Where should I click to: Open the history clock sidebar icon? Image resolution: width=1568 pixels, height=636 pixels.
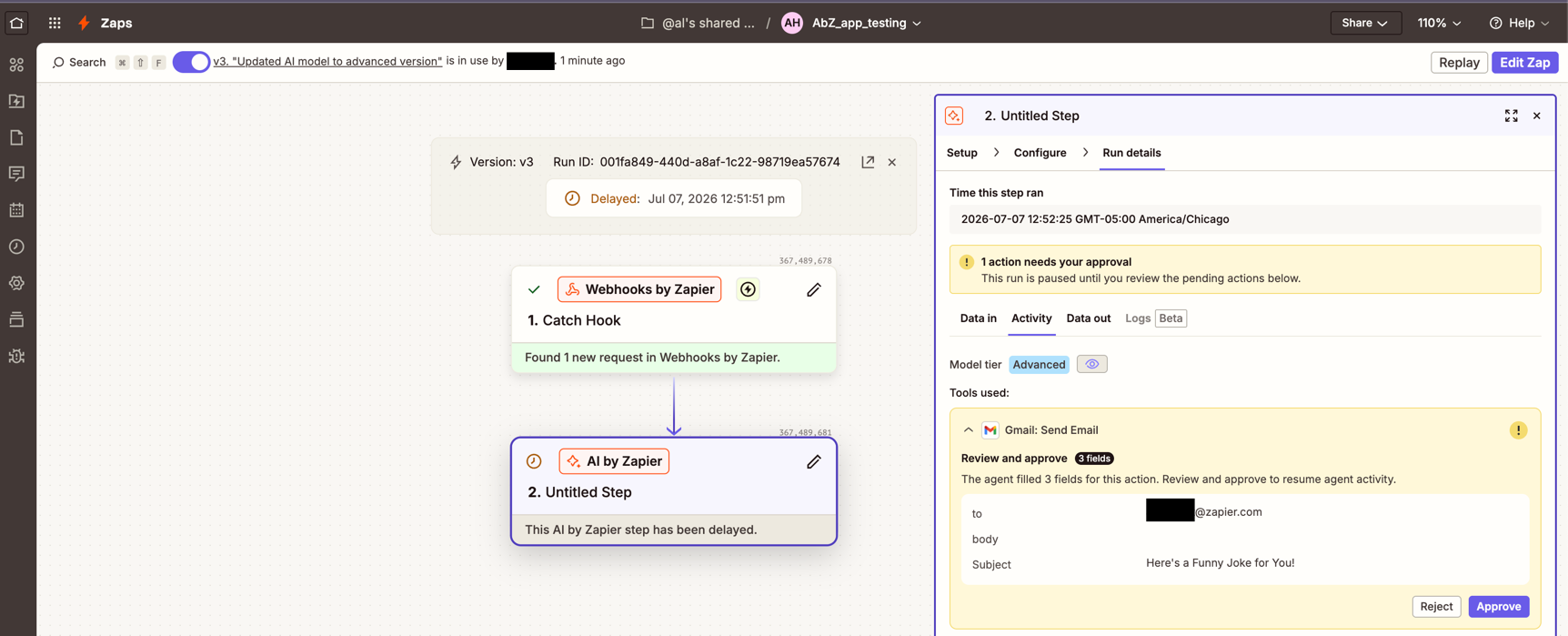16,247
